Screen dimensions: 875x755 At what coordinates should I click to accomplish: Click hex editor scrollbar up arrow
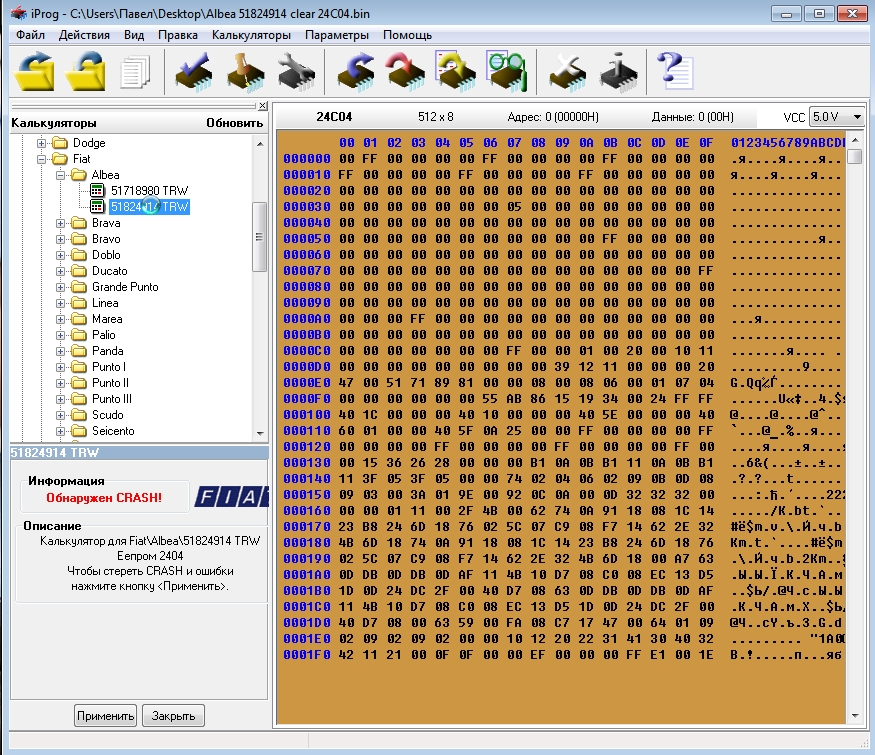click(x=854, y=140)
